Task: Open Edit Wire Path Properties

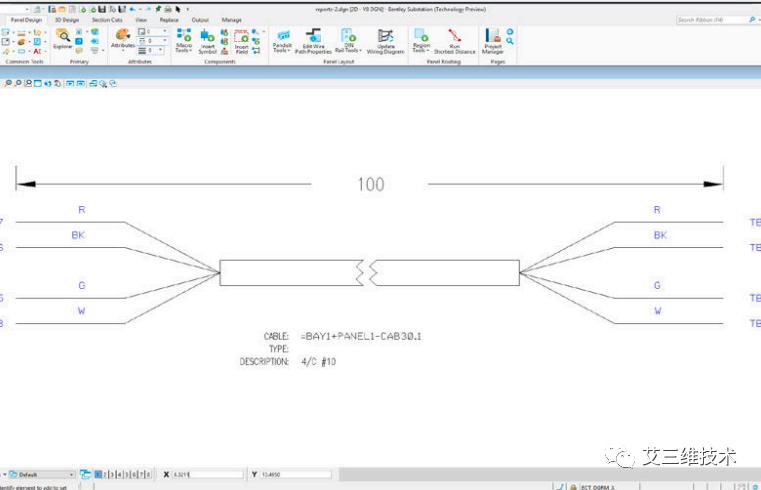Action: (313, 41)
